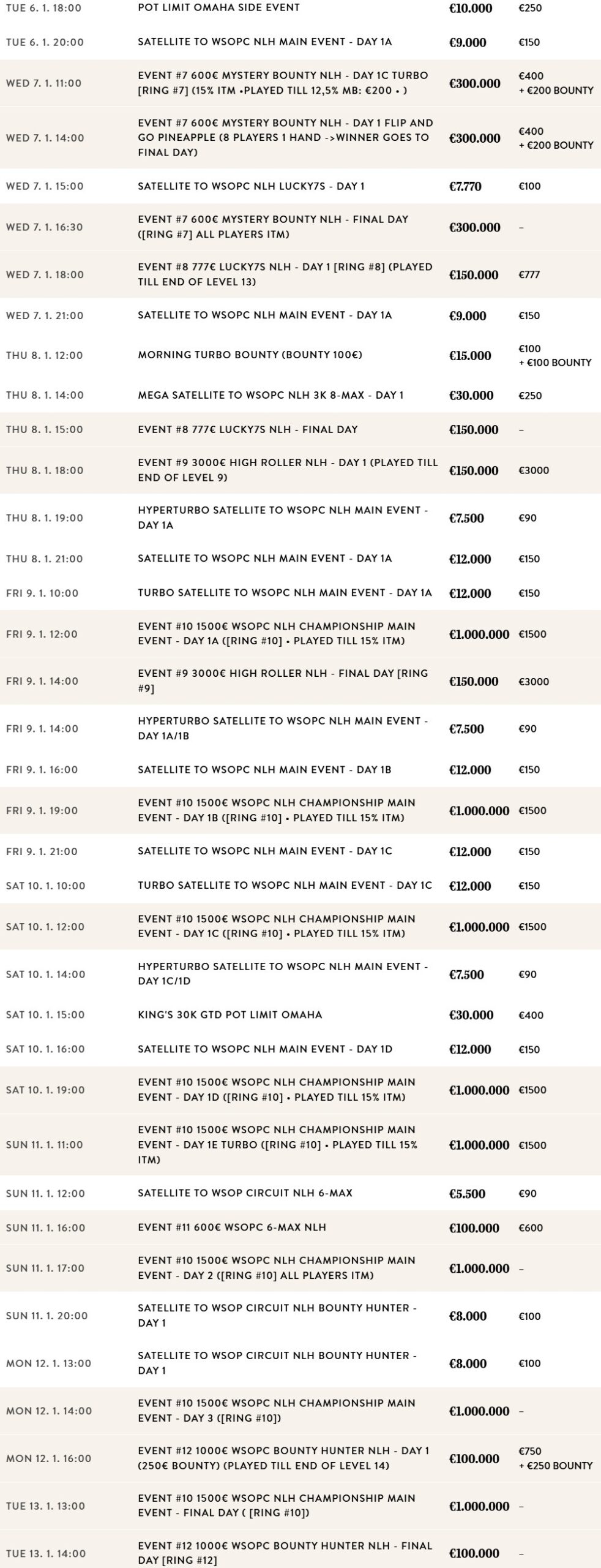Select Event #9 High Roller NLH Day 1

288,470
